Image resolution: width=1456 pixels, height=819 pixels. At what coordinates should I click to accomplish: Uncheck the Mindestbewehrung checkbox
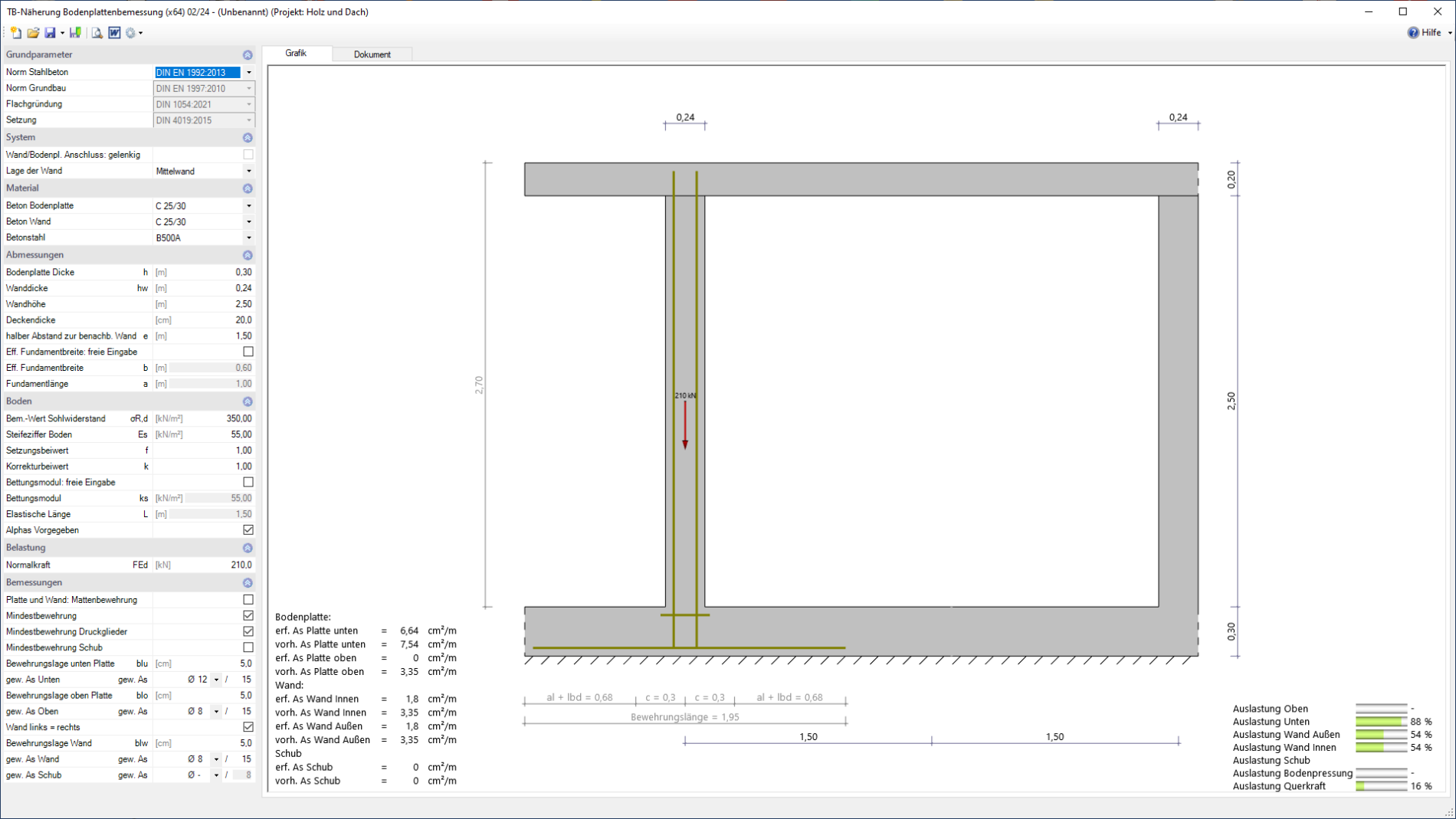coord(248,616)
